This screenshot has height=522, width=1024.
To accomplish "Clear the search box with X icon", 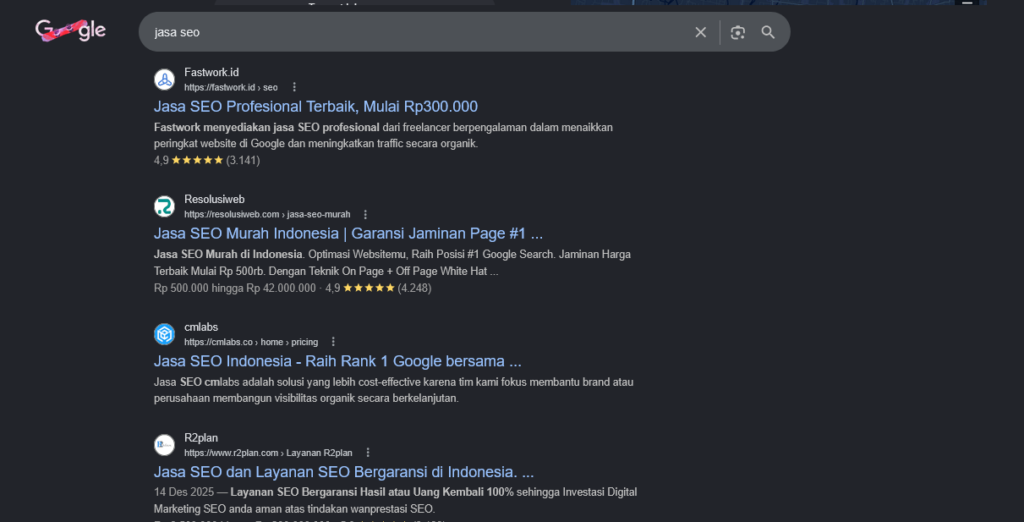I will pyautogui.click(x=701, y=32).
